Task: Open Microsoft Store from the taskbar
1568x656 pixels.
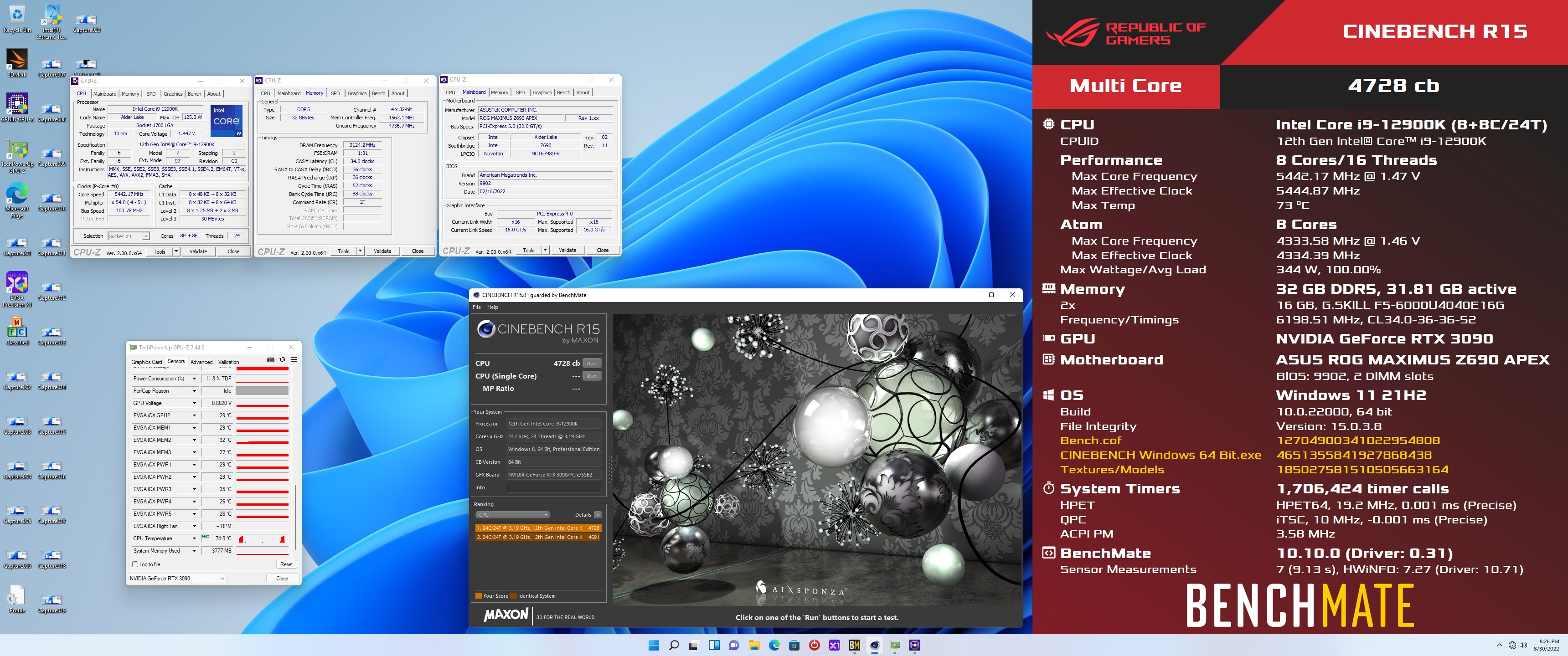Action: 794,645
